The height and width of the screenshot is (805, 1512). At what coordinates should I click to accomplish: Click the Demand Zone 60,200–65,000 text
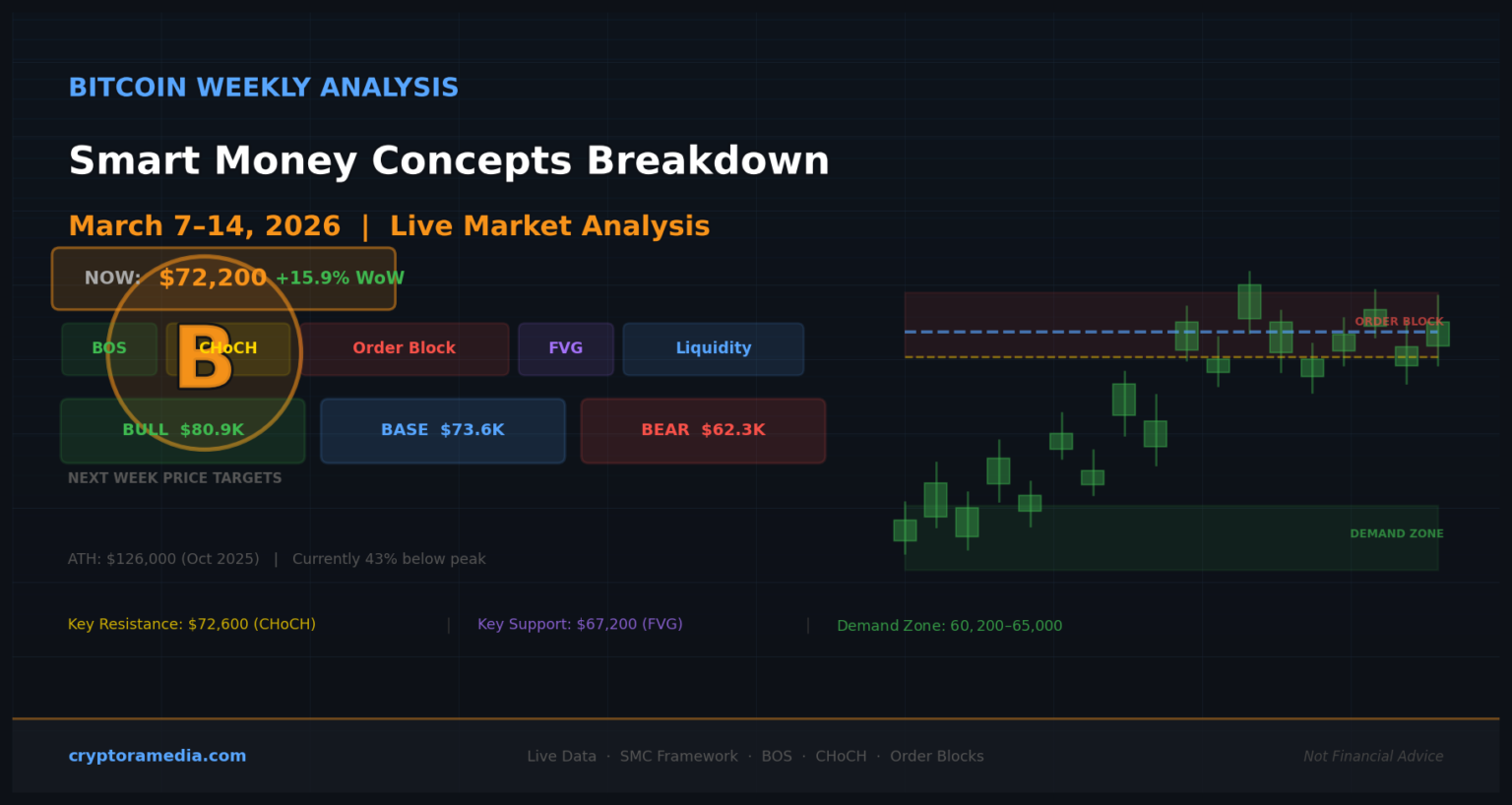pos(949,626)
